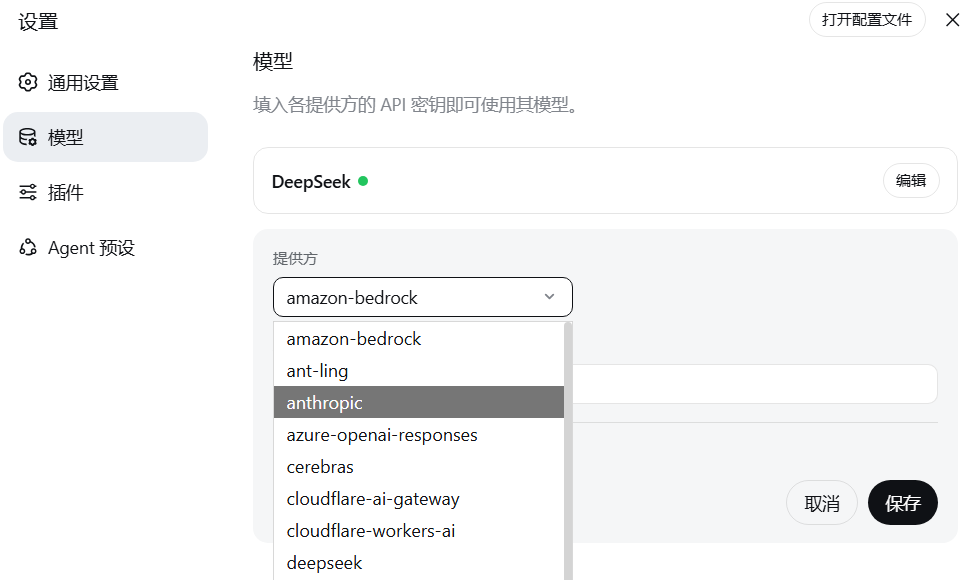Click the green status dot next to DeepSeek
The height and width of the screenshot is (580, 978).
pos(363,181)
